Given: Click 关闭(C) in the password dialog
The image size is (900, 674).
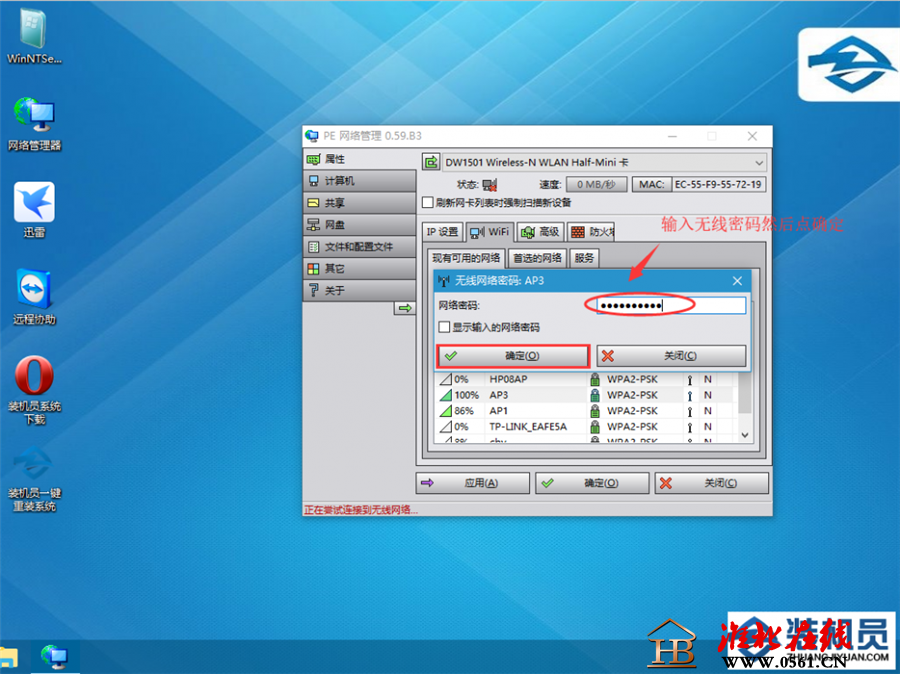Looking at the screenshot, I should [x=672, y=356].
